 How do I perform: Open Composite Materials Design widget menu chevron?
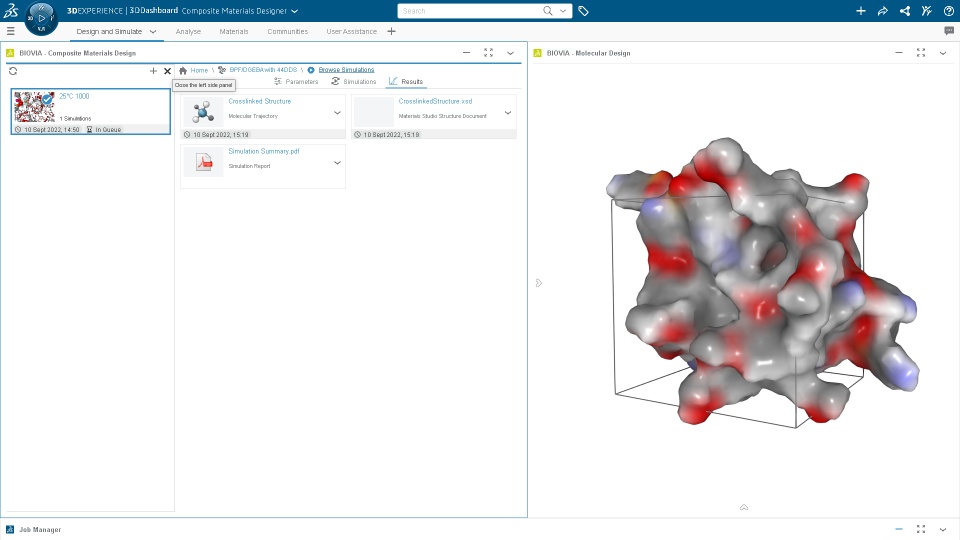pyautogui.click(x=510, y=53)
